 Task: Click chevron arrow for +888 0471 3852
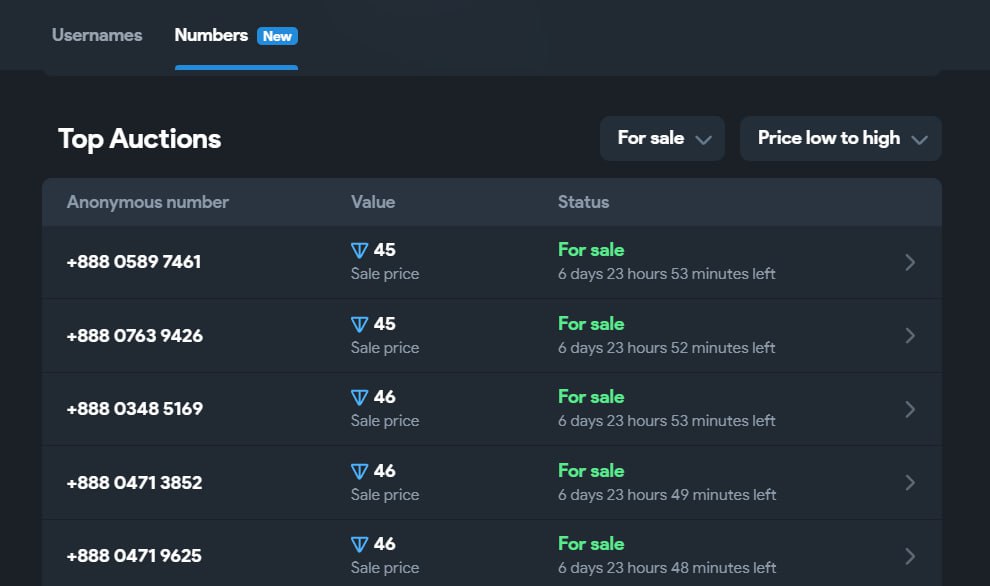(x=910, y=483)
